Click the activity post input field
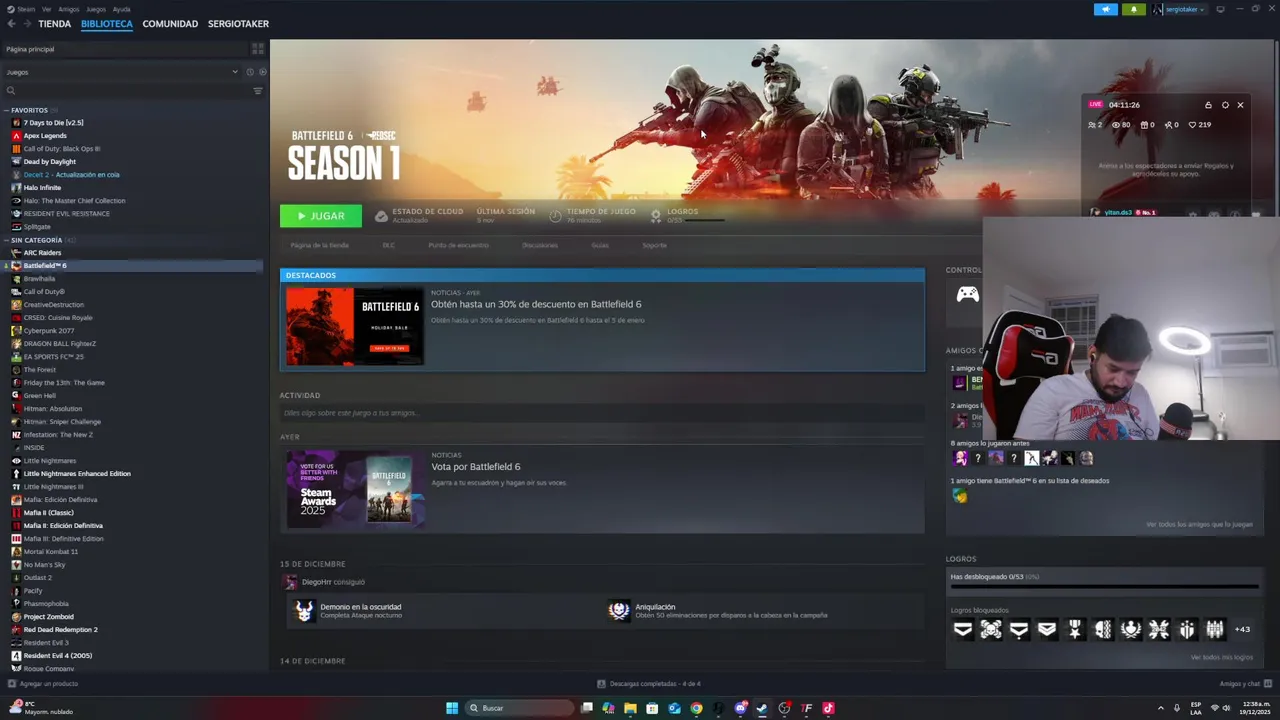Screen dimensions: 1280x720 [600, 413]
